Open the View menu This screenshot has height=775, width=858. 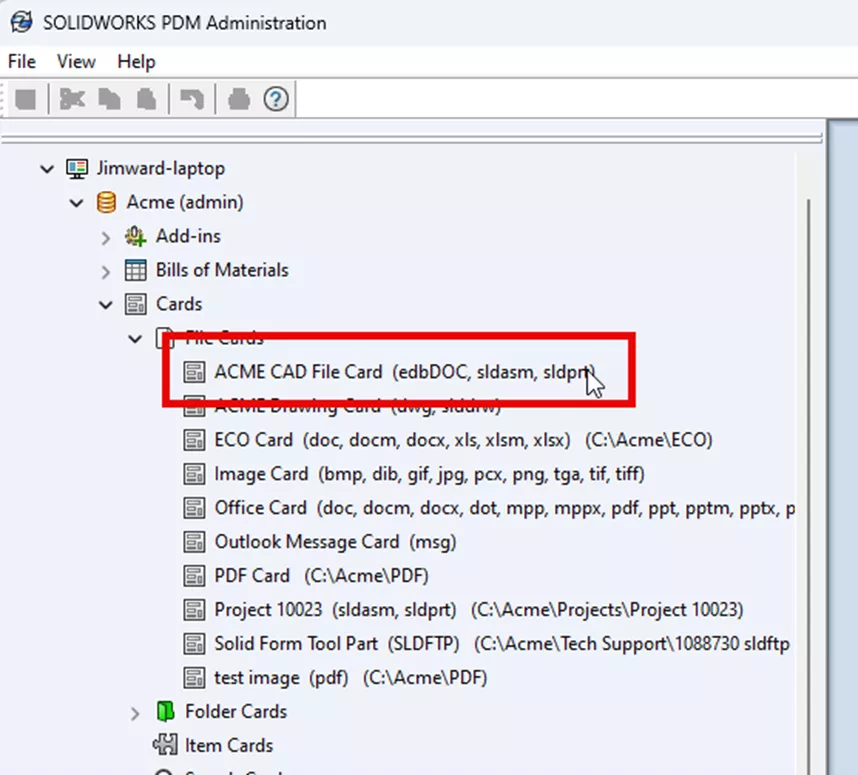coord(75,61)
